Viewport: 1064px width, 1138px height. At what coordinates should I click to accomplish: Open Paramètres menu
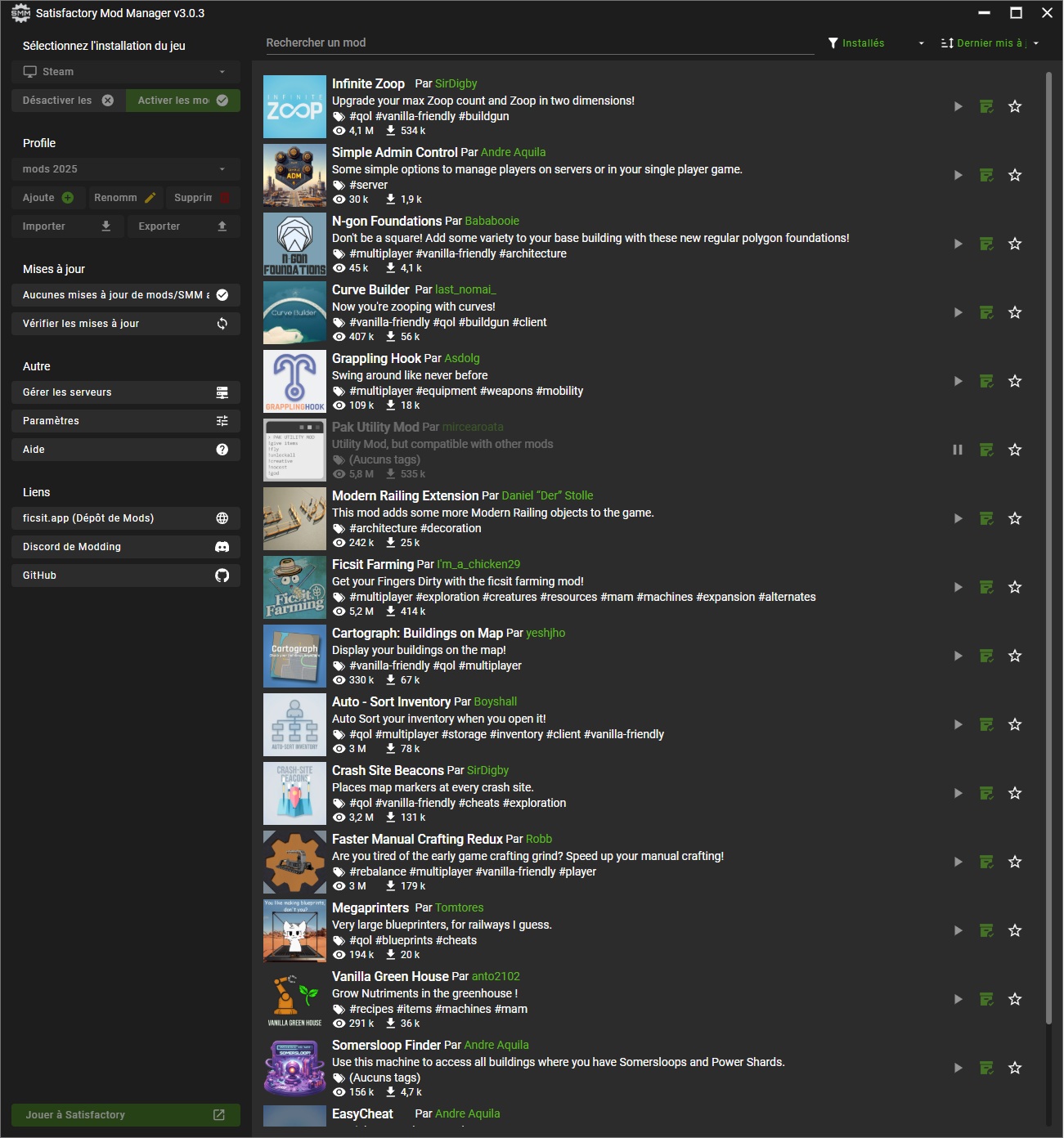[x=126, y=421]
